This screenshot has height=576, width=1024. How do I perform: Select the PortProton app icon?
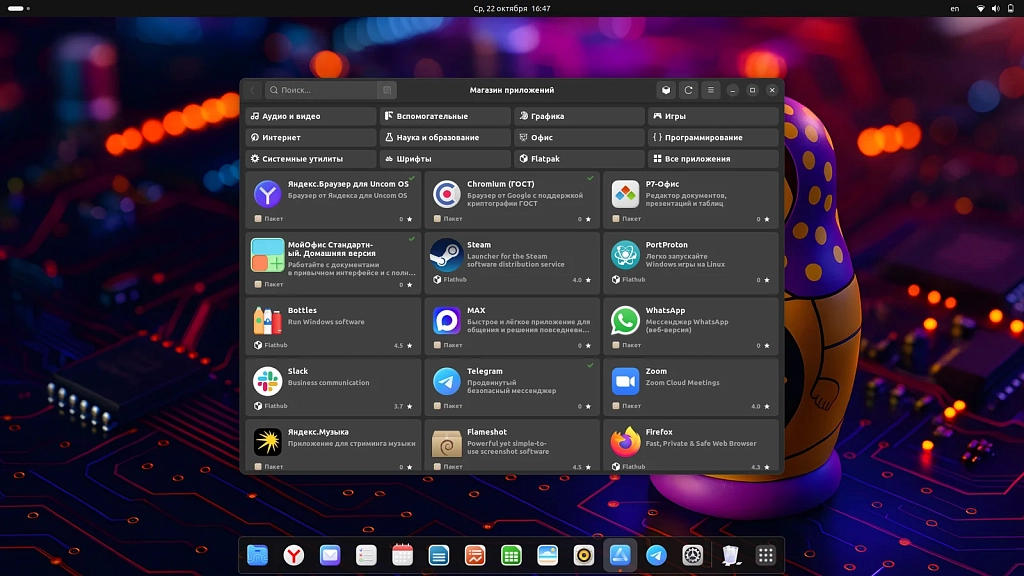(625, 255)
